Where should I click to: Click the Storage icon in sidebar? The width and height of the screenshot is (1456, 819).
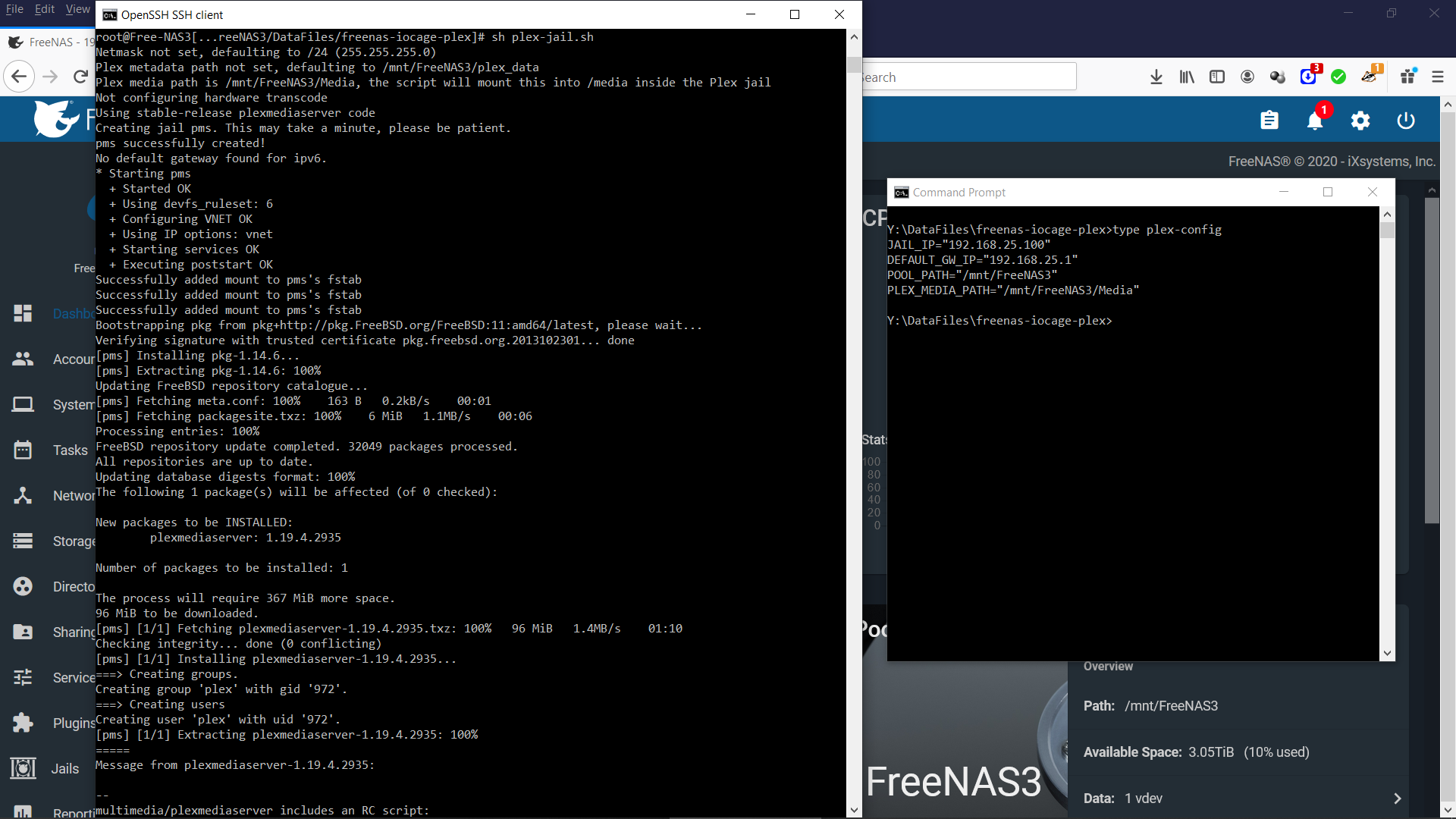tap(23, 541)
